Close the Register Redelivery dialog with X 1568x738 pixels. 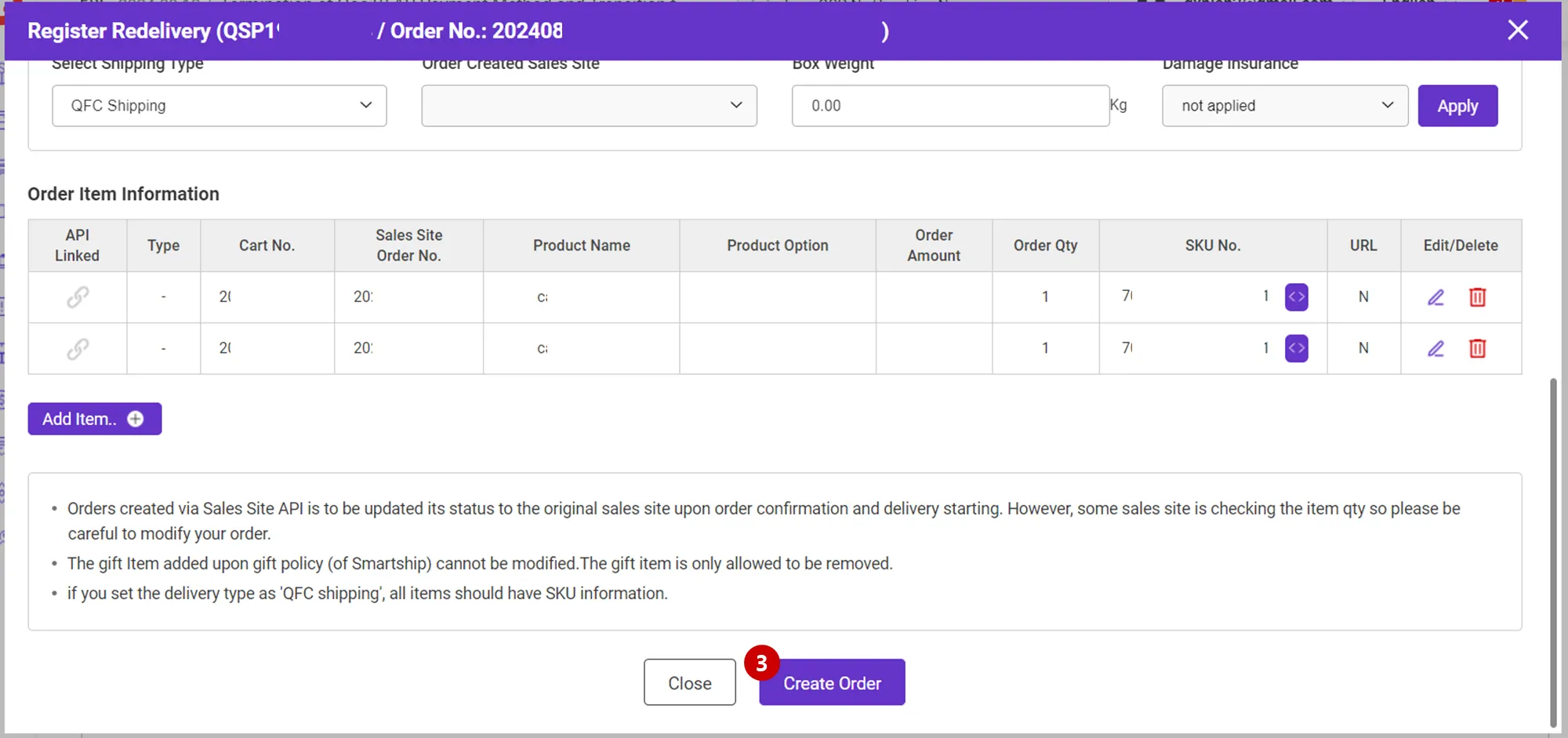[x=1518, y=31]
